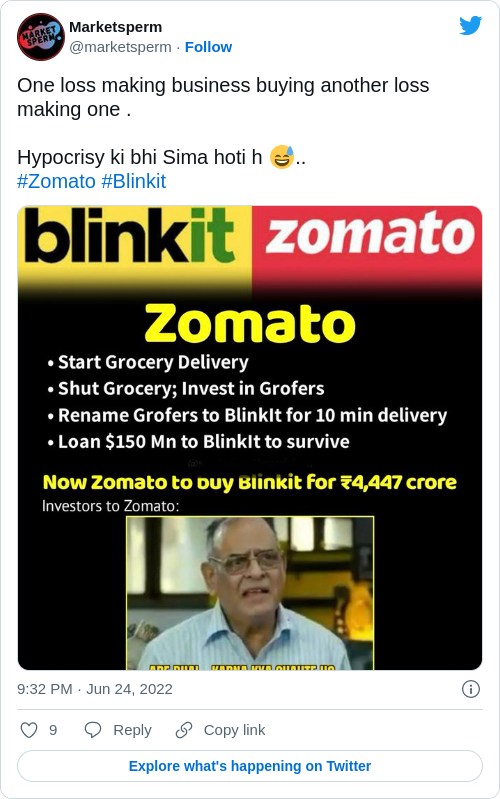Open the tweet info circle icon

pos(470,689)
